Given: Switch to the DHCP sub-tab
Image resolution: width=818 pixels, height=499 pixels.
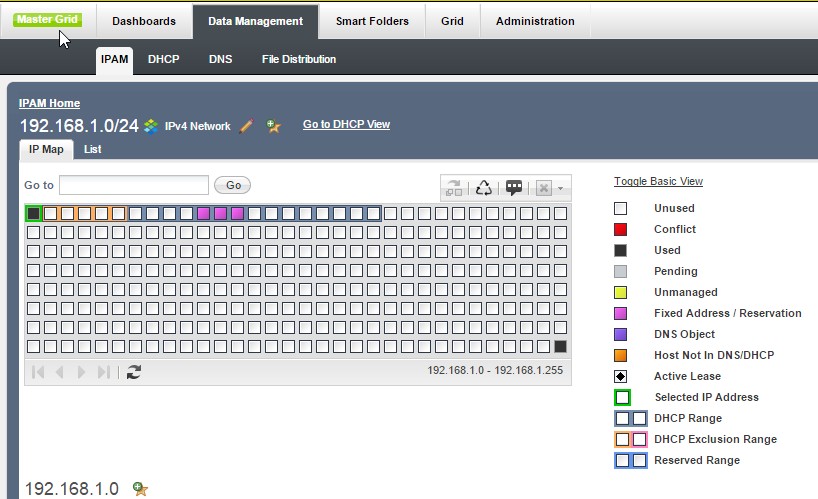Looking at the screenshot, I should 163,59.
